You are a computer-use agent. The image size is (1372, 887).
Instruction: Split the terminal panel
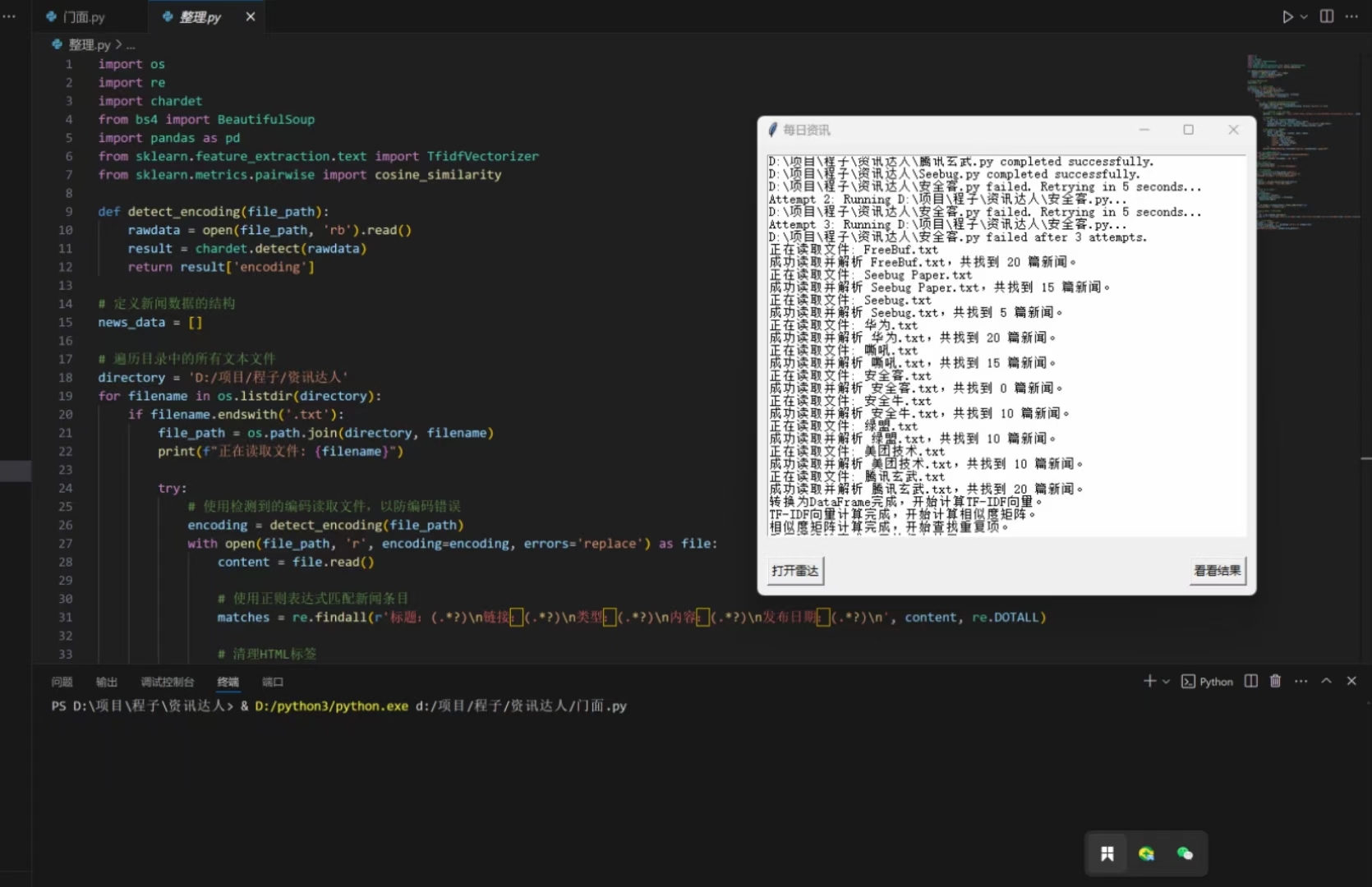pos(1251,681)
